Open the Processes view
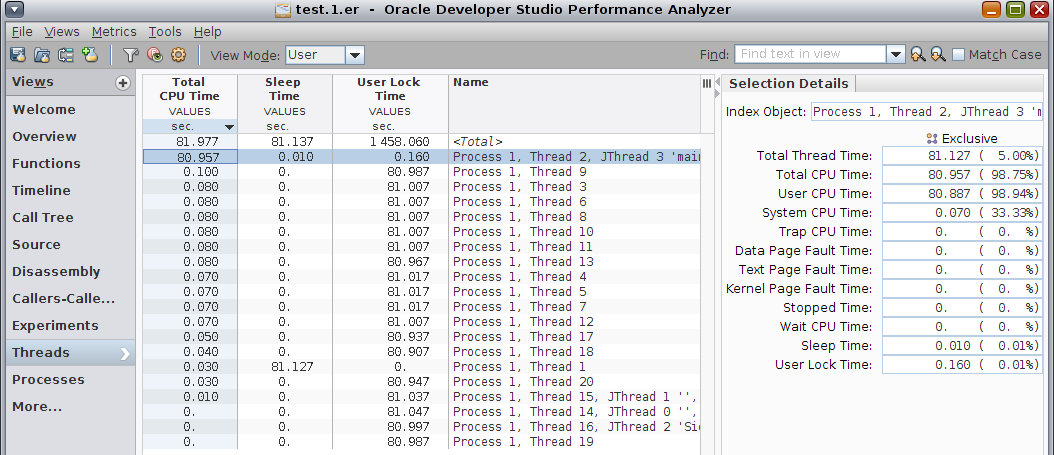Viewport: 1054px width, 455px height. pos(71,380)
